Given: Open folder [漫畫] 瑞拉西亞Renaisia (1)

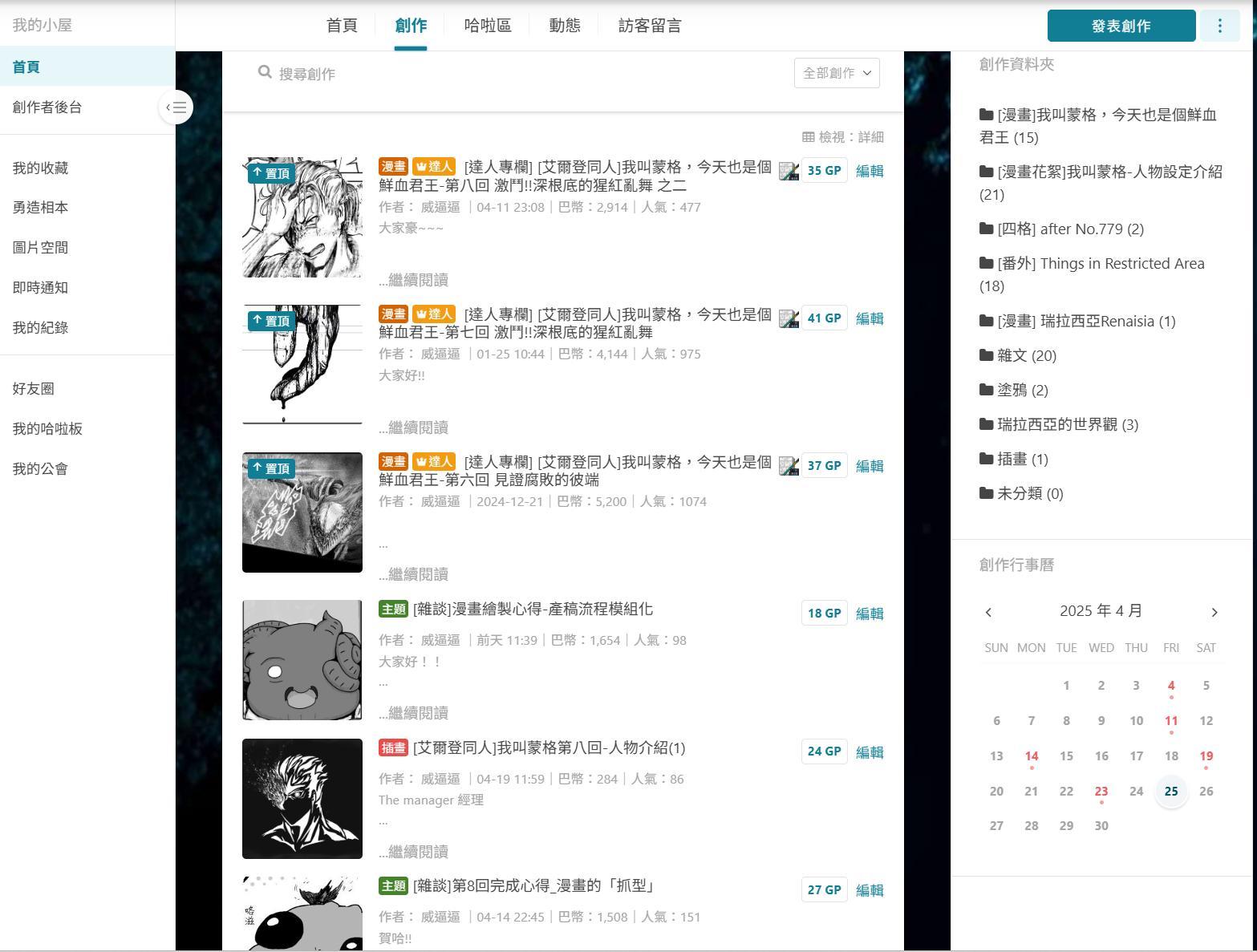Looking at the screenshot, I should pos(1077,321).
